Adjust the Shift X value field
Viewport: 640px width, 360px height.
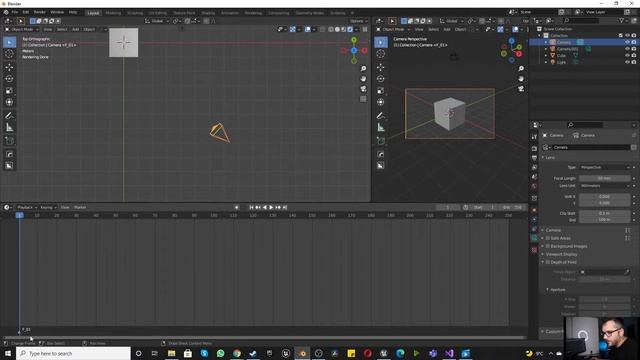click(604, 196)
